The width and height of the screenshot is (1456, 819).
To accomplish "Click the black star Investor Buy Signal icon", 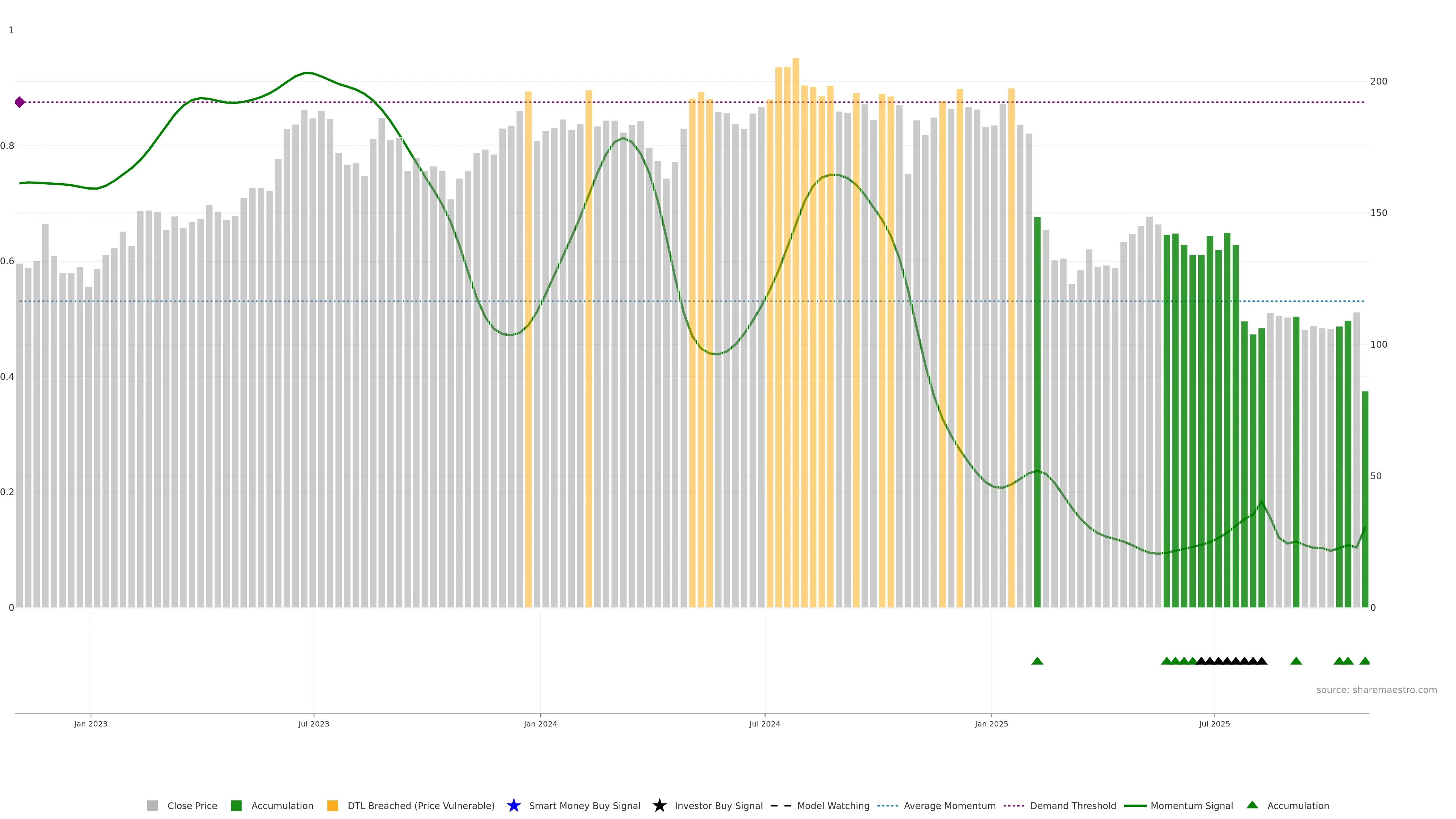I will click(659, 805).
